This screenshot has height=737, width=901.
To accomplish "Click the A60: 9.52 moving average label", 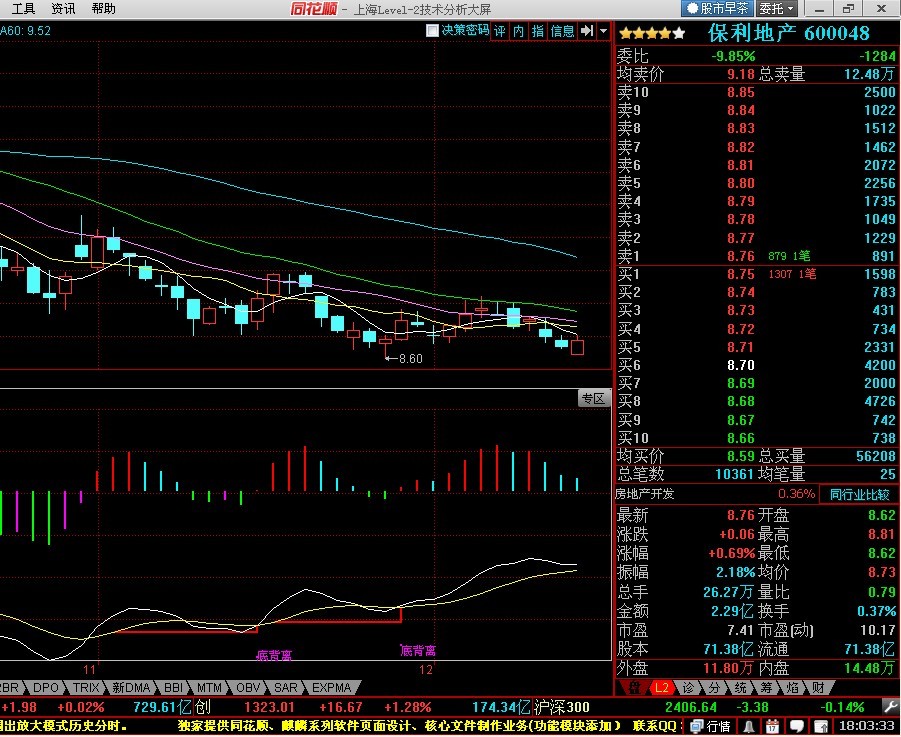I will tap(25, 30).
